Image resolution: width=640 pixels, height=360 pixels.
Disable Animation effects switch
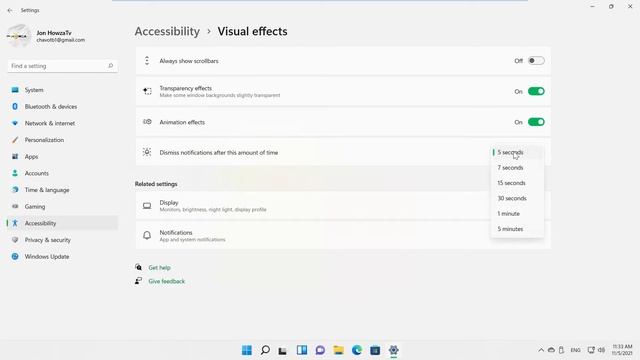click(x=536, y=122)
